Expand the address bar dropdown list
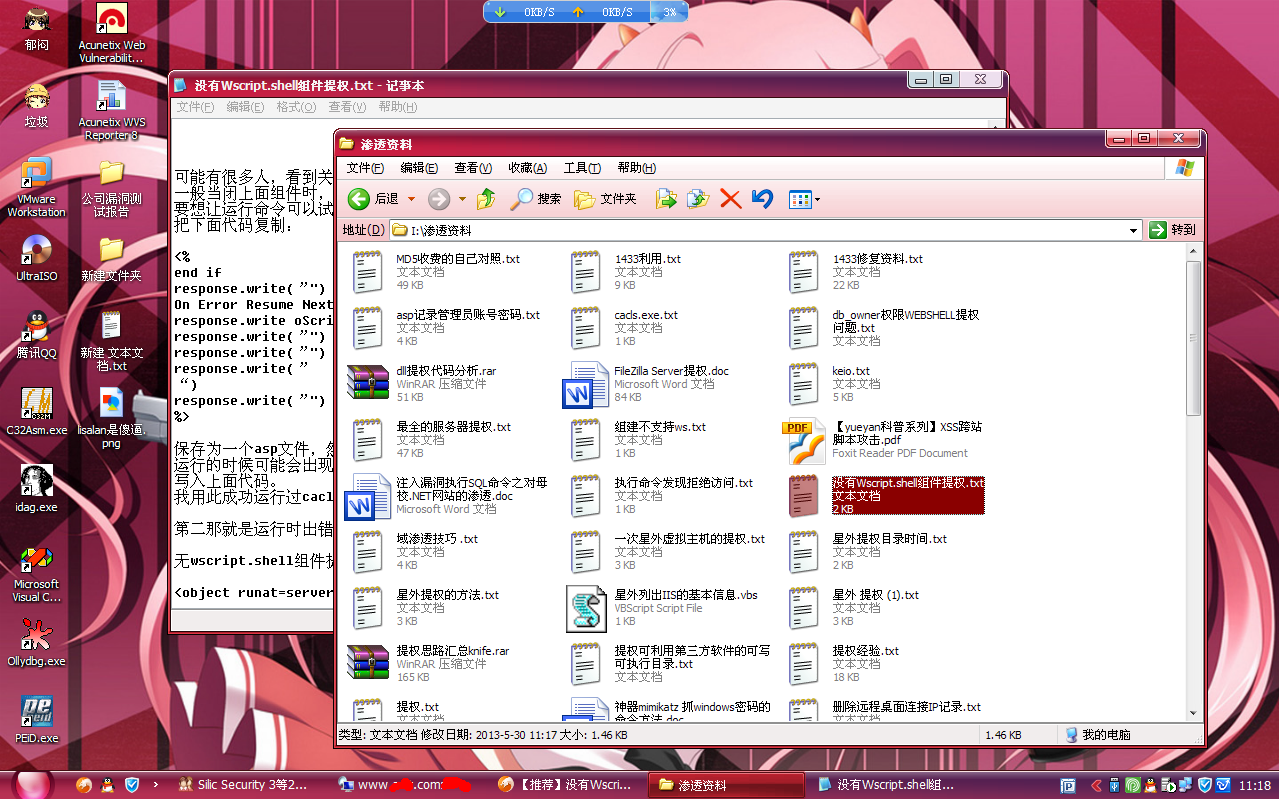 pyautogui.click(x=1133, y=230)
